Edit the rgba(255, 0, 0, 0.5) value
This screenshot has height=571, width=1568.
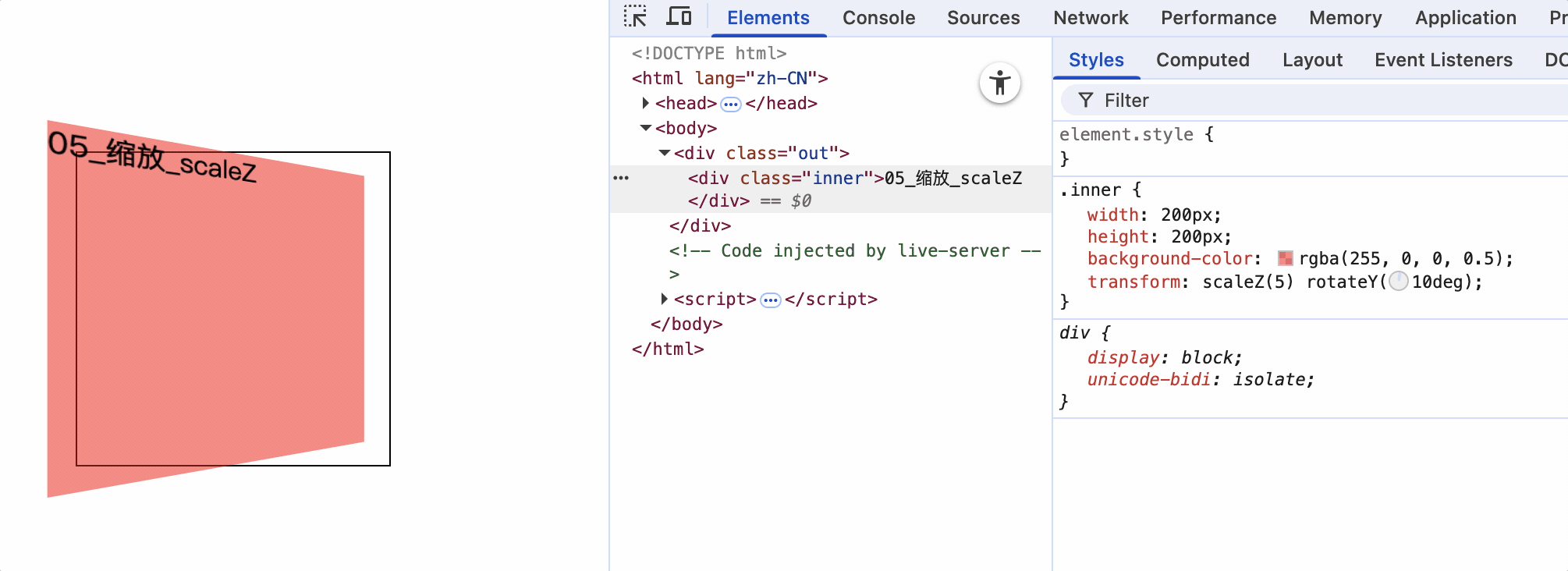(1401, 258)
